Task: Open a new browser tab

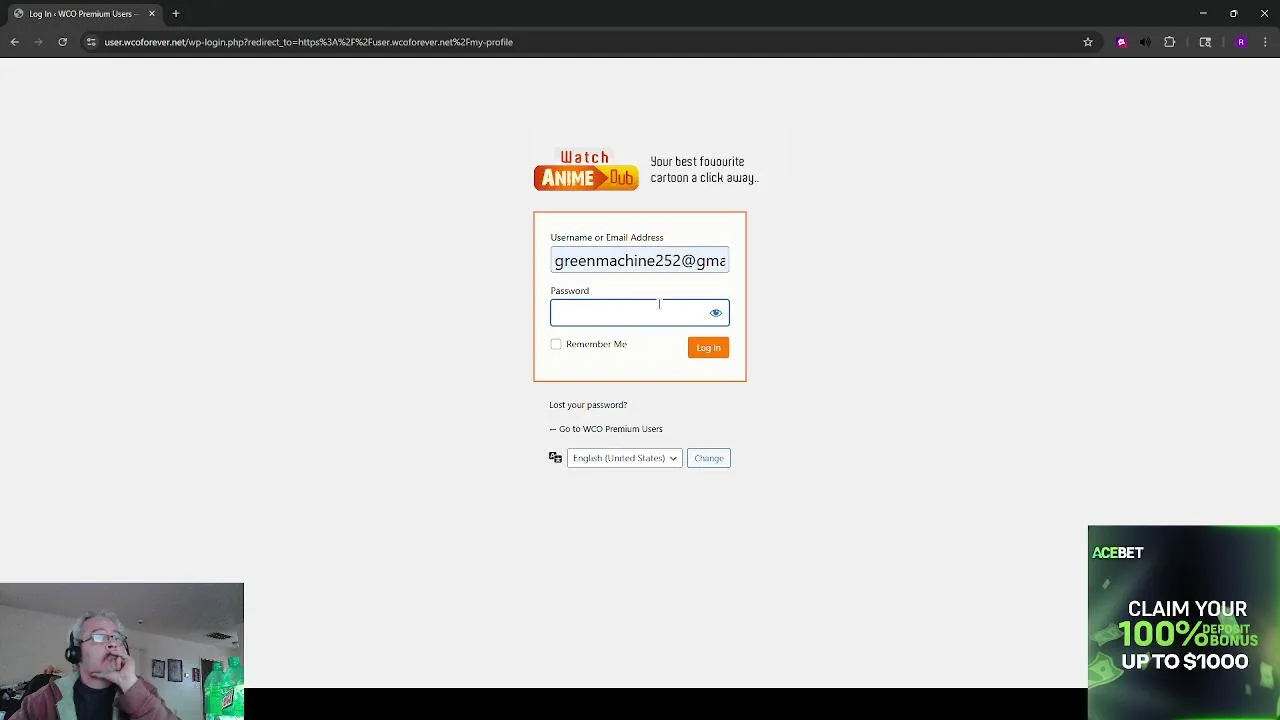Action: (175, 13)
